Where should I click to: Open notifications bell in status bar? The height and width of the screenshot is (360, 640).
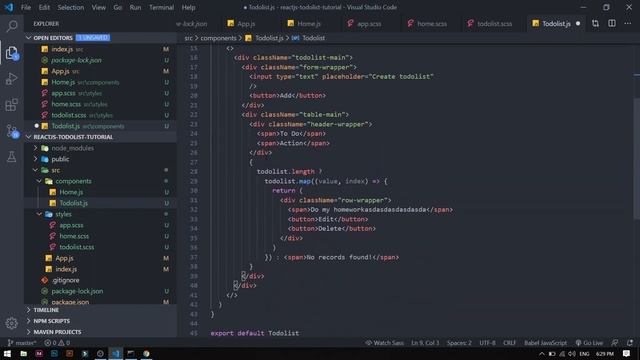click(630, 343)
